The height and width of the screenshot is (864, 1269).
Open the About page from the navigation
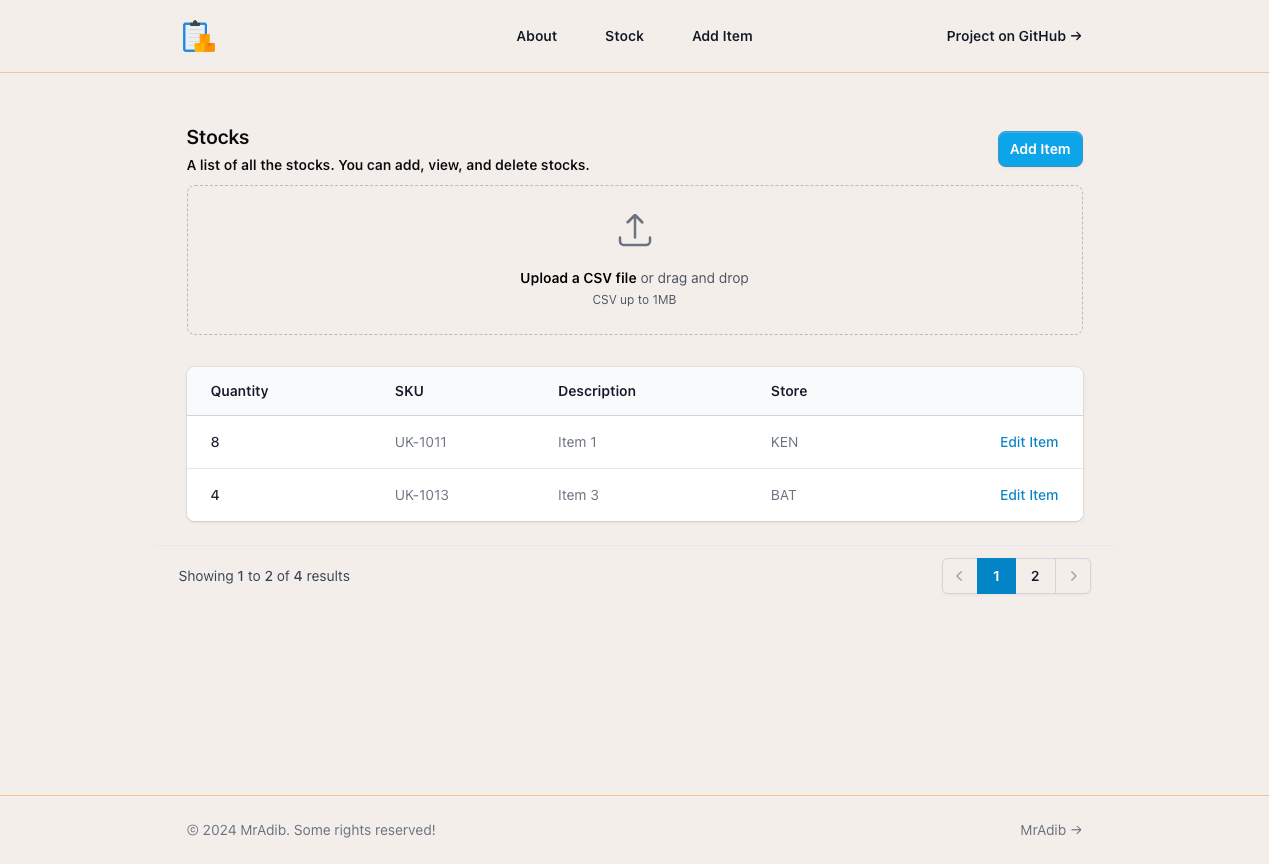(536, 36)
